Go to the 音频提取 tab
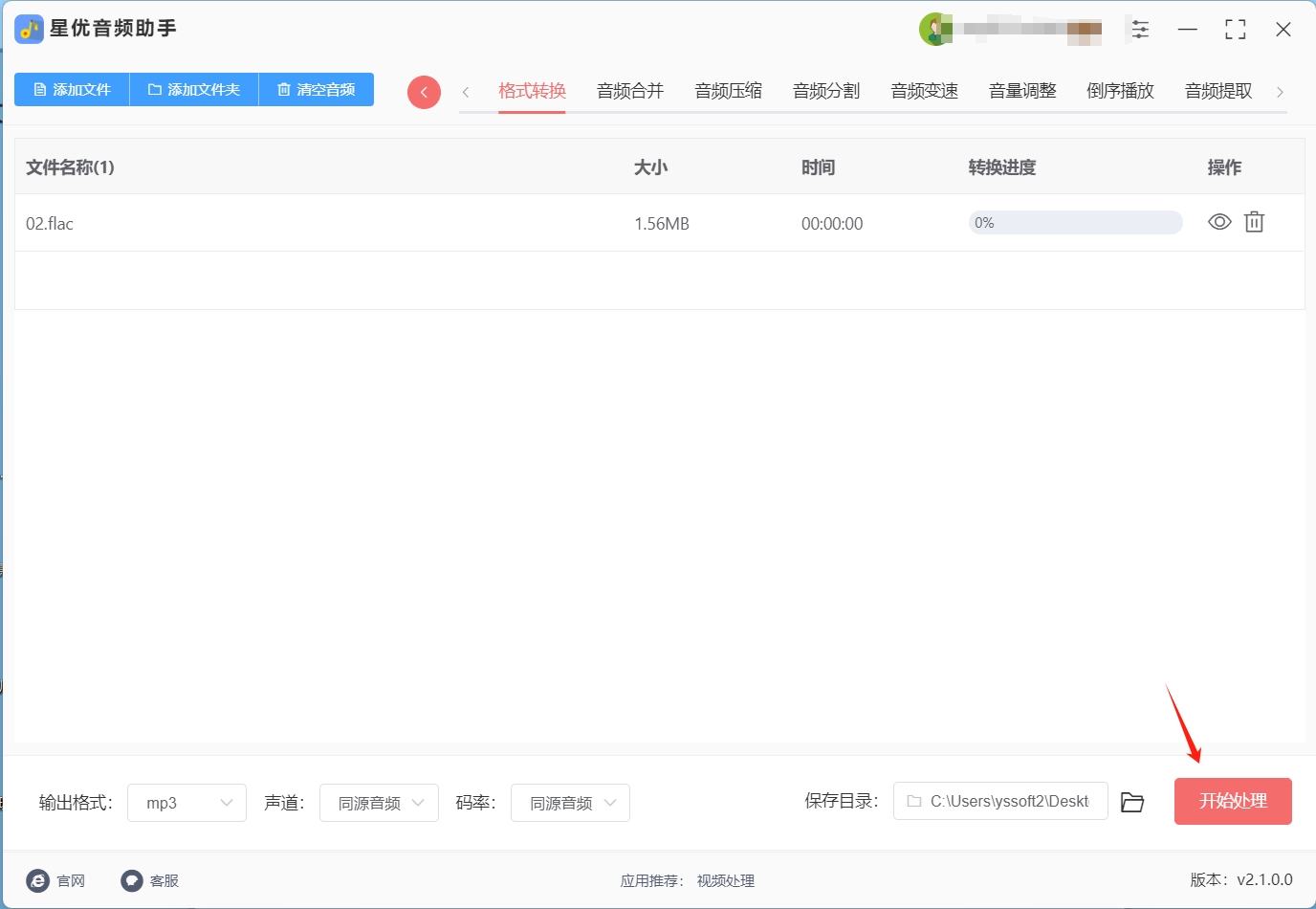1316x909 pixels. coord(1218,91)
